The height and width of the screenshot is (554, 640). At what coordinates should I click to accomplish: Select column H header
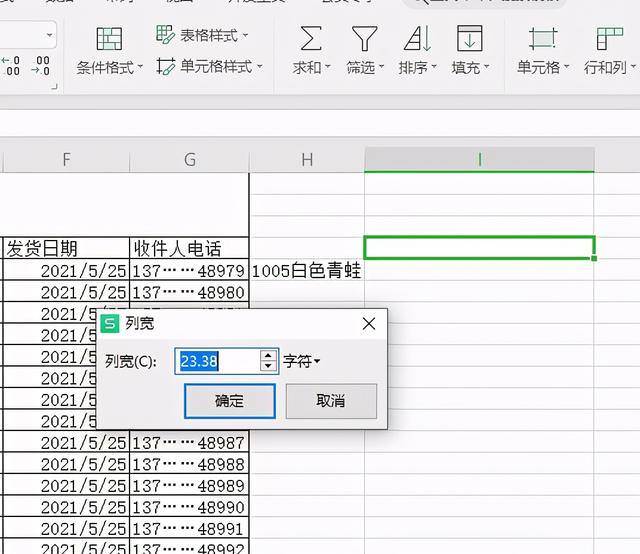(307, 160)
